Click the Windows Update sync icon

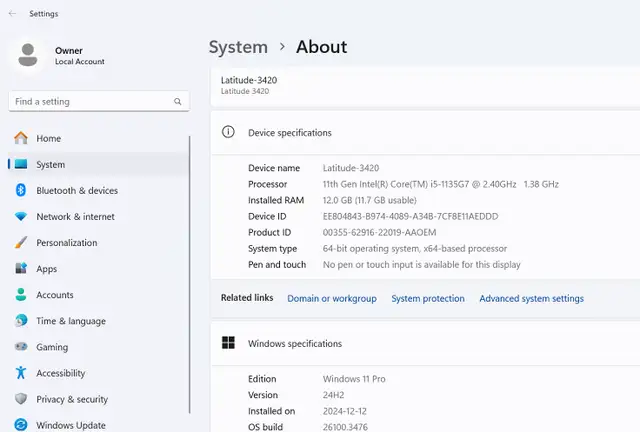[x=21, y=425]
